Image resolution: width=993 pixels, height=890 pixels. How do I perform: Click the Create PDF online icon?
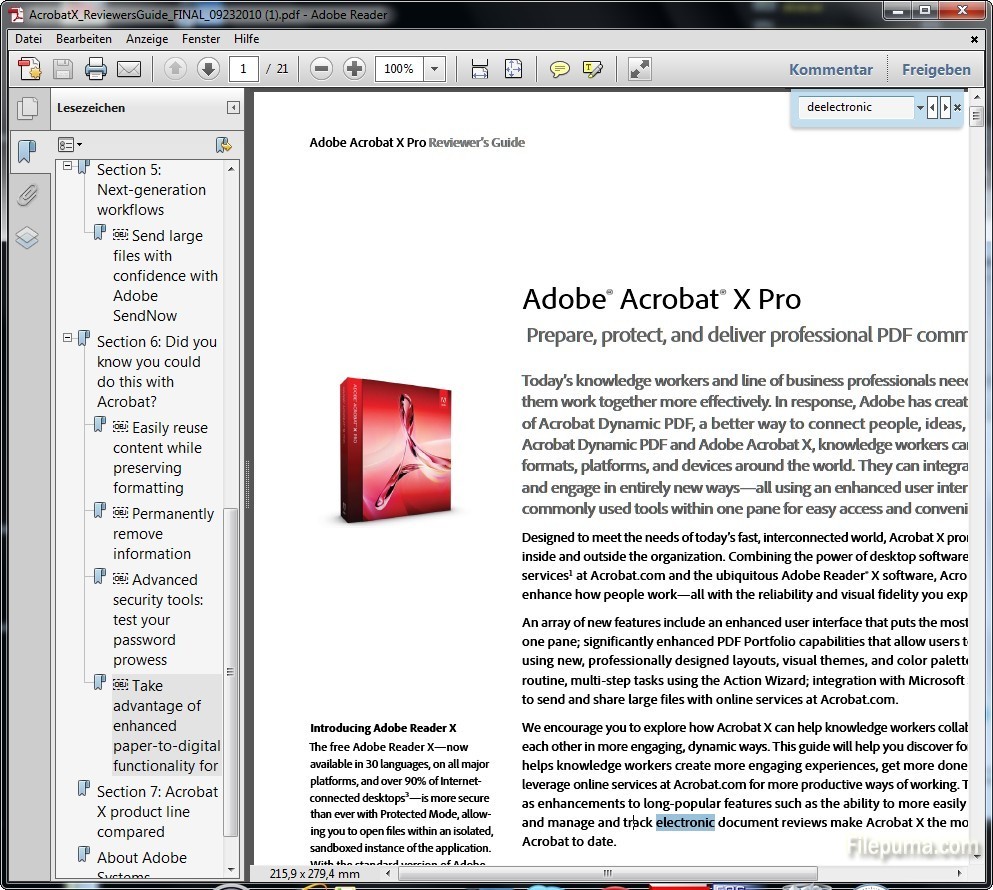pos(30,69)
